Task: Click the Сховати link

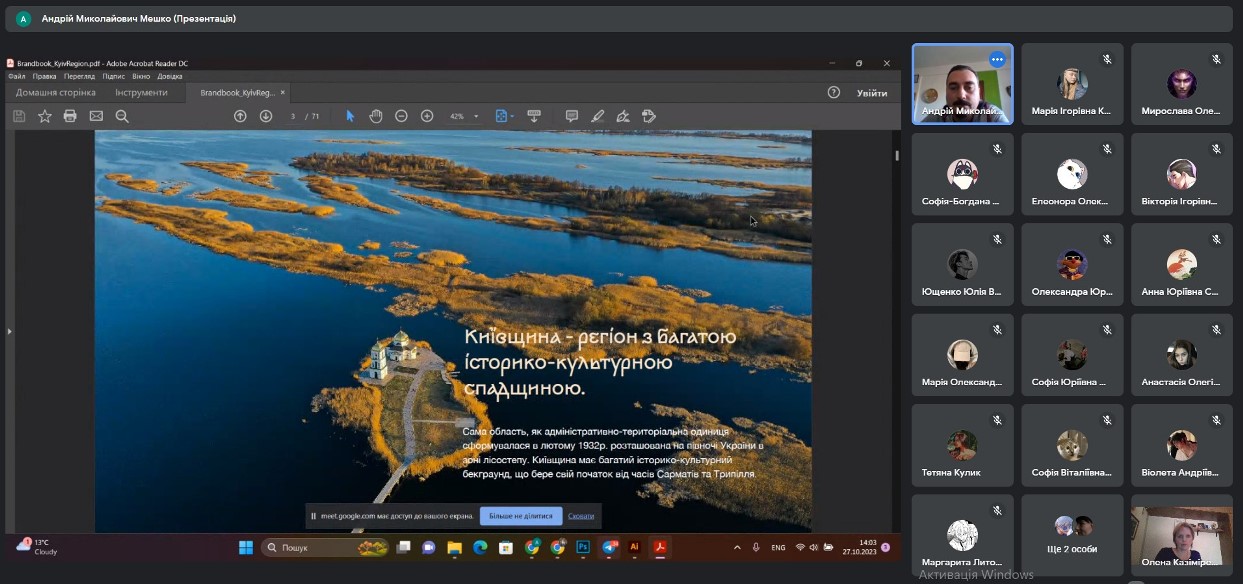Action: [581, 516]
